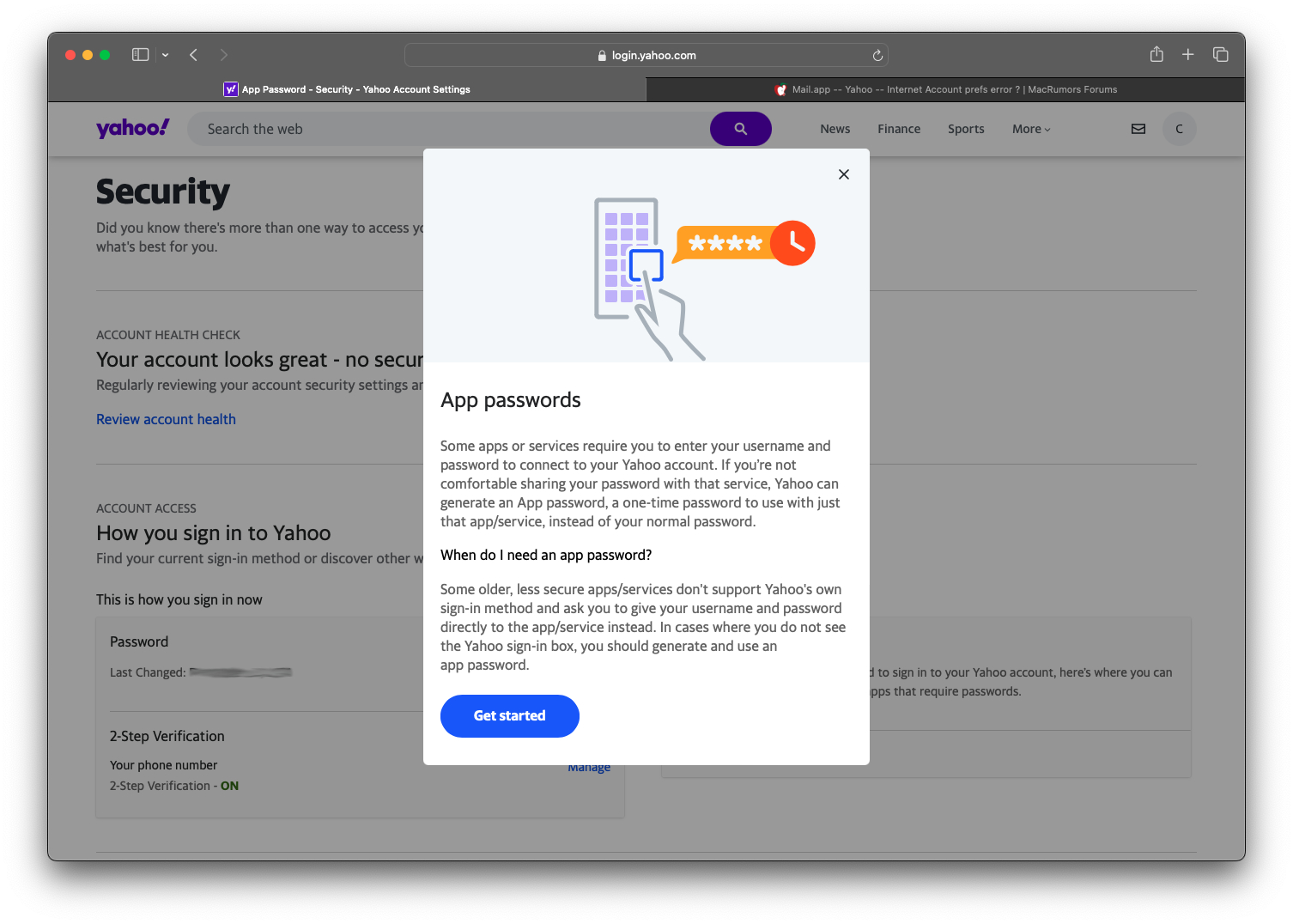
Task: Click the ACCOUNT HEALTH CHECK label
Action: click(168, 335)
